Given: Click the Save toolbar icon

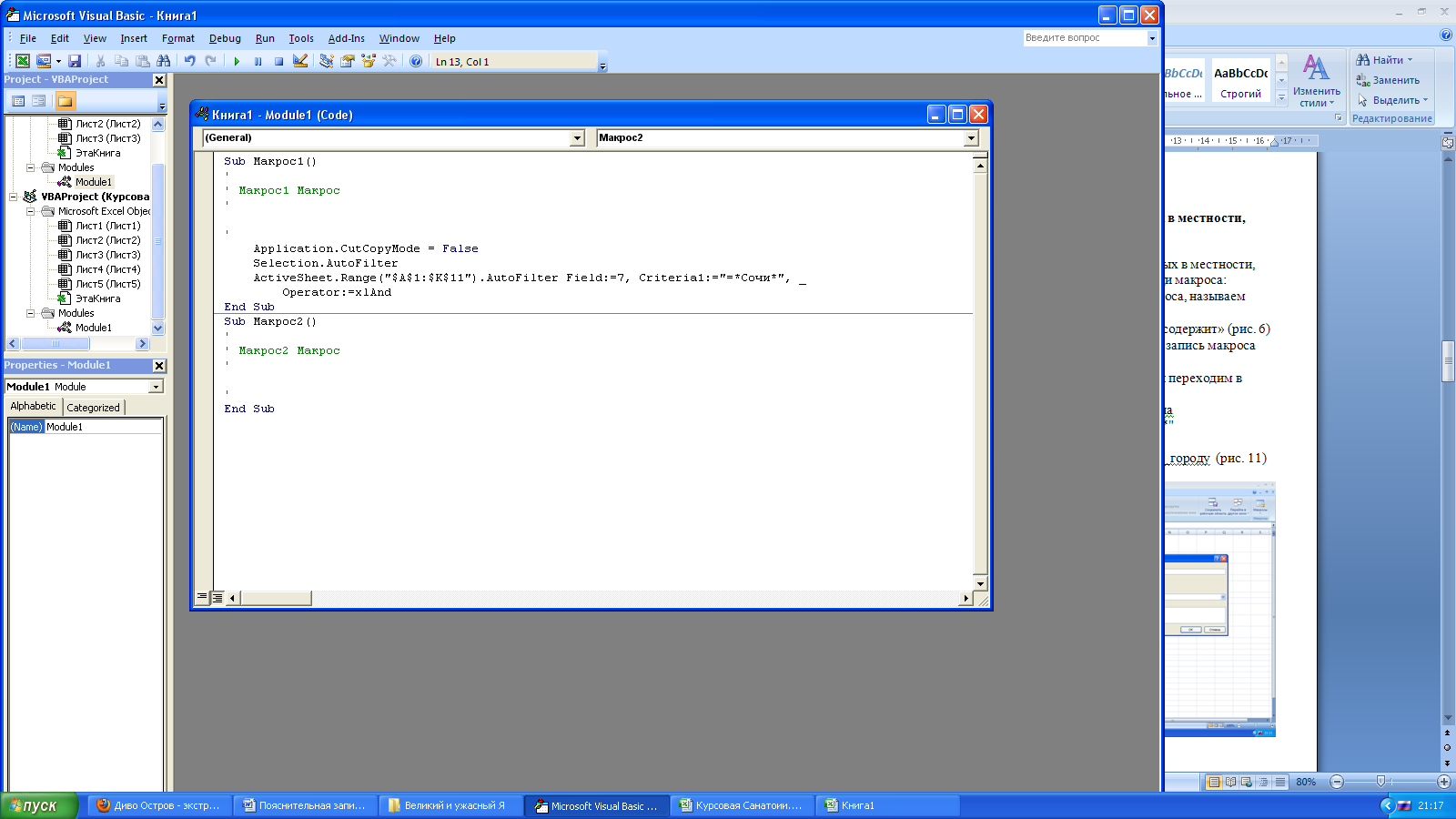Looking at the screenshot, I should (x=75, y=61).
